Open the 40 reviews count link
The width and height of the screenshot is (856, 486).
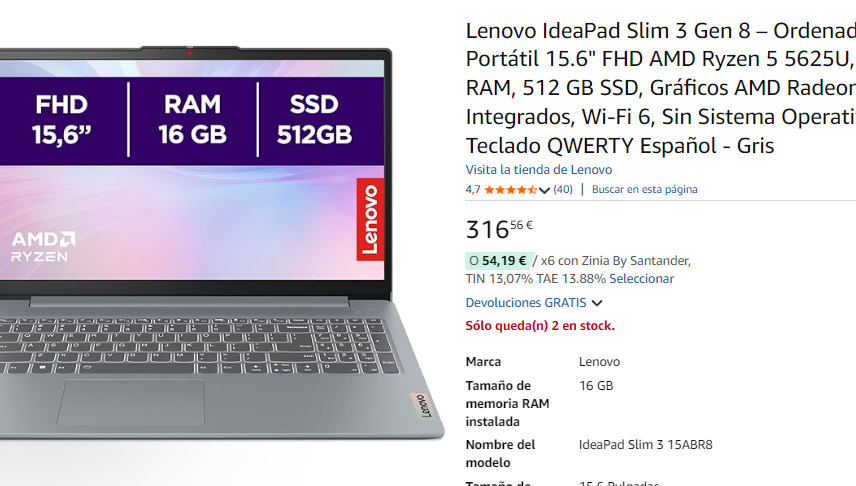pyautogui.click(x=563, y=189)
